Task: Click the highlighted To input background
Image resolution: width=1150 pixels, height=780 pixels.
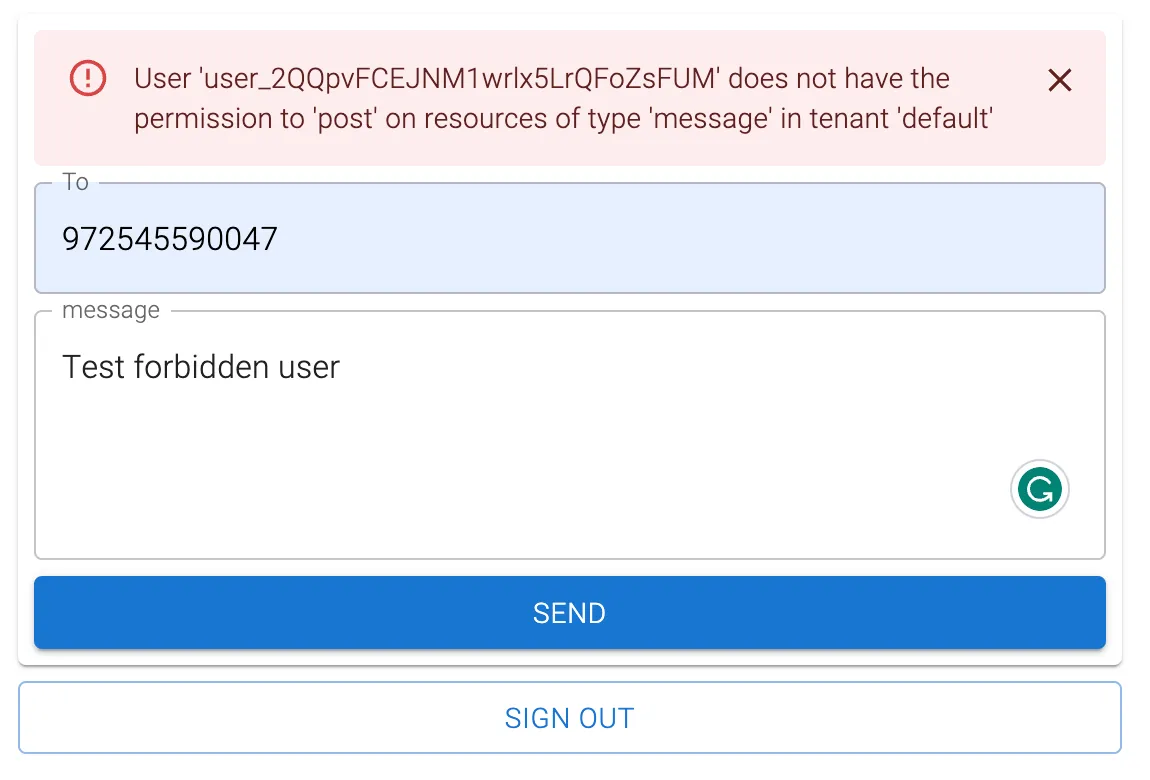Action: tap(700, 240)
